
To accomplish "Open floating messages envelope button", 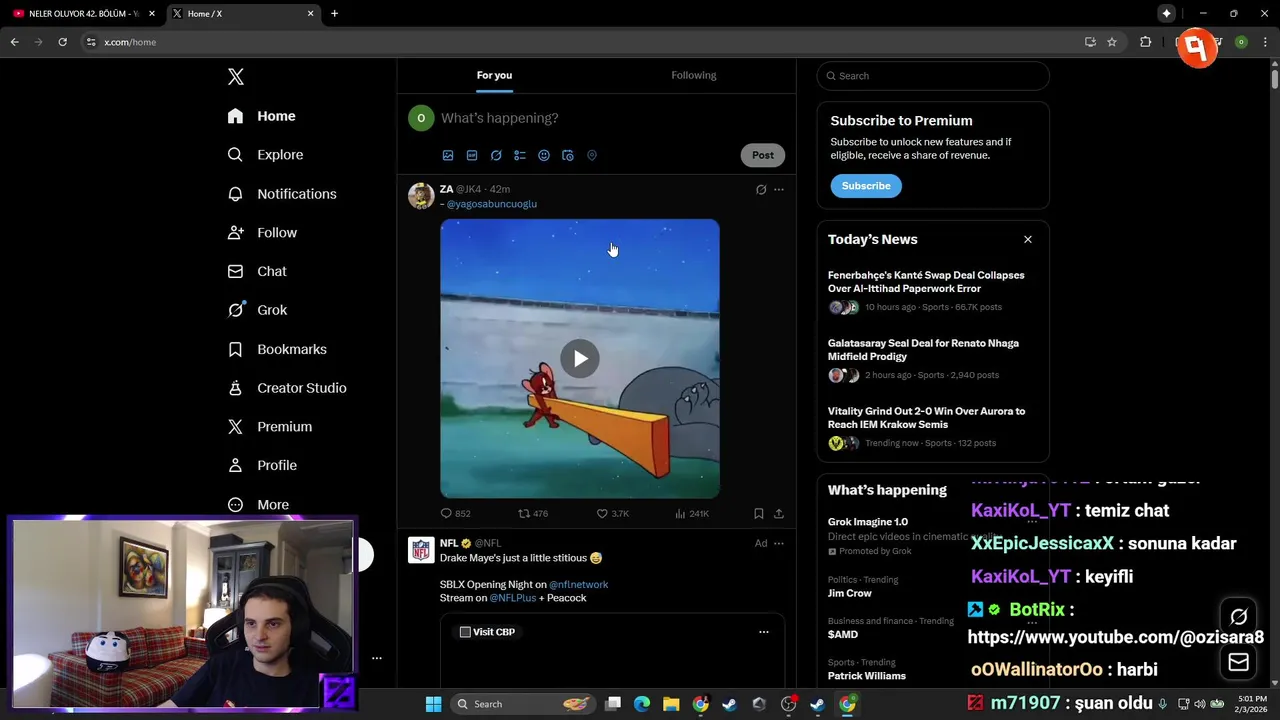I will pos(1239,662).
